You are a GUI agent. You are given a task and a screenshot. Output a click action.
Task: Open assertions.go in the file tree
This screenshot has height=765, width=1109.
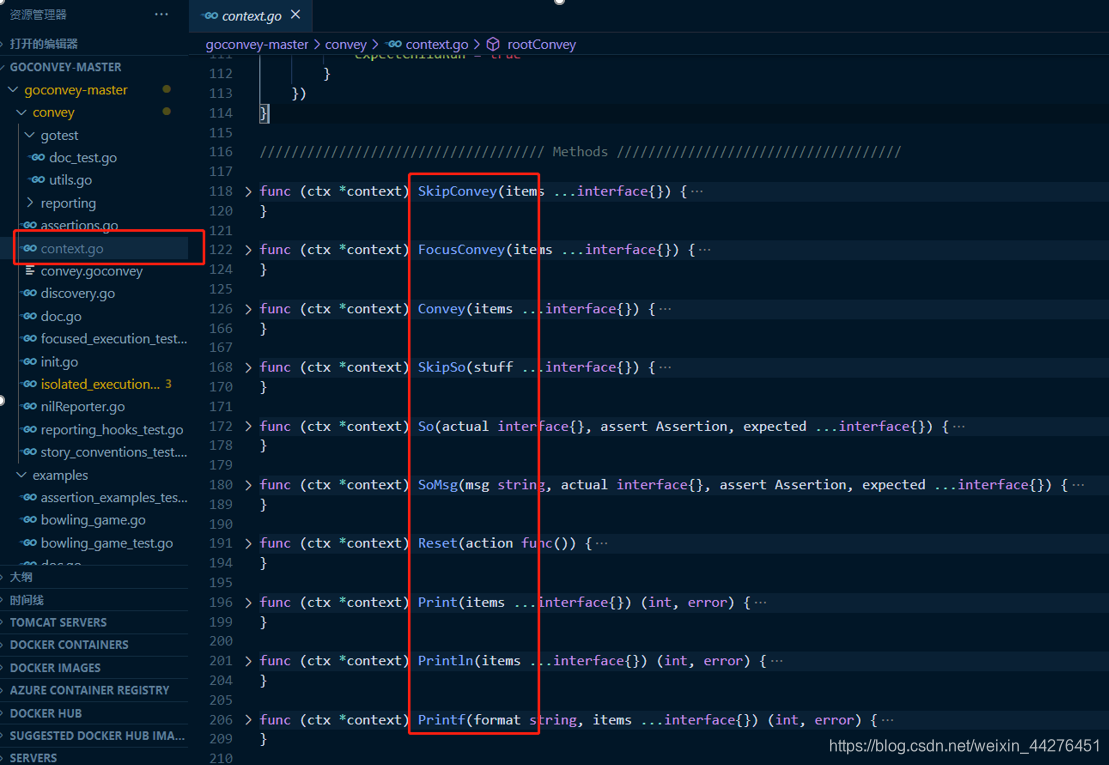click(x=79, y=226)
